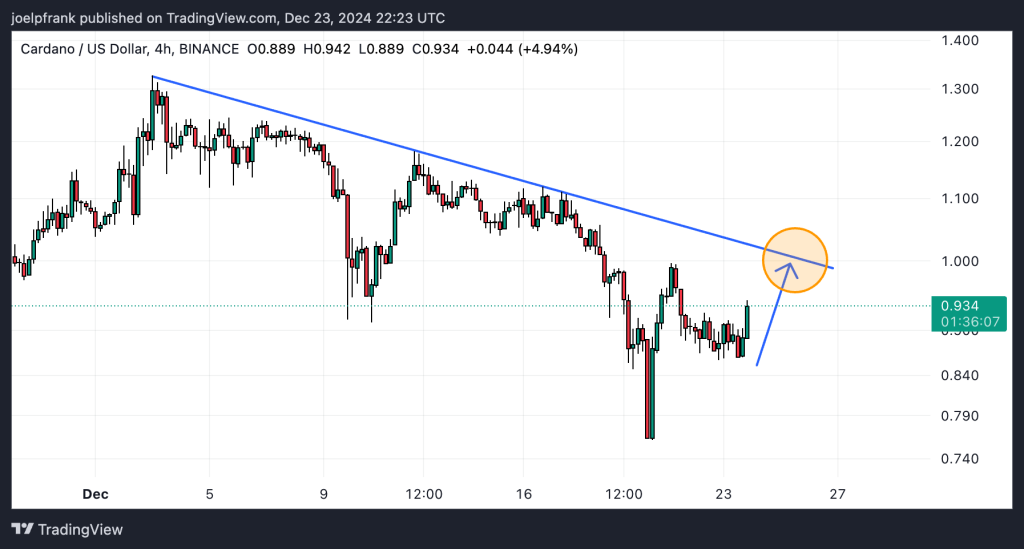Viewport: 1024px width, 549px height.
Task: Click the 01:36:07 candle countdown timer
Action: tap(967, 321)
